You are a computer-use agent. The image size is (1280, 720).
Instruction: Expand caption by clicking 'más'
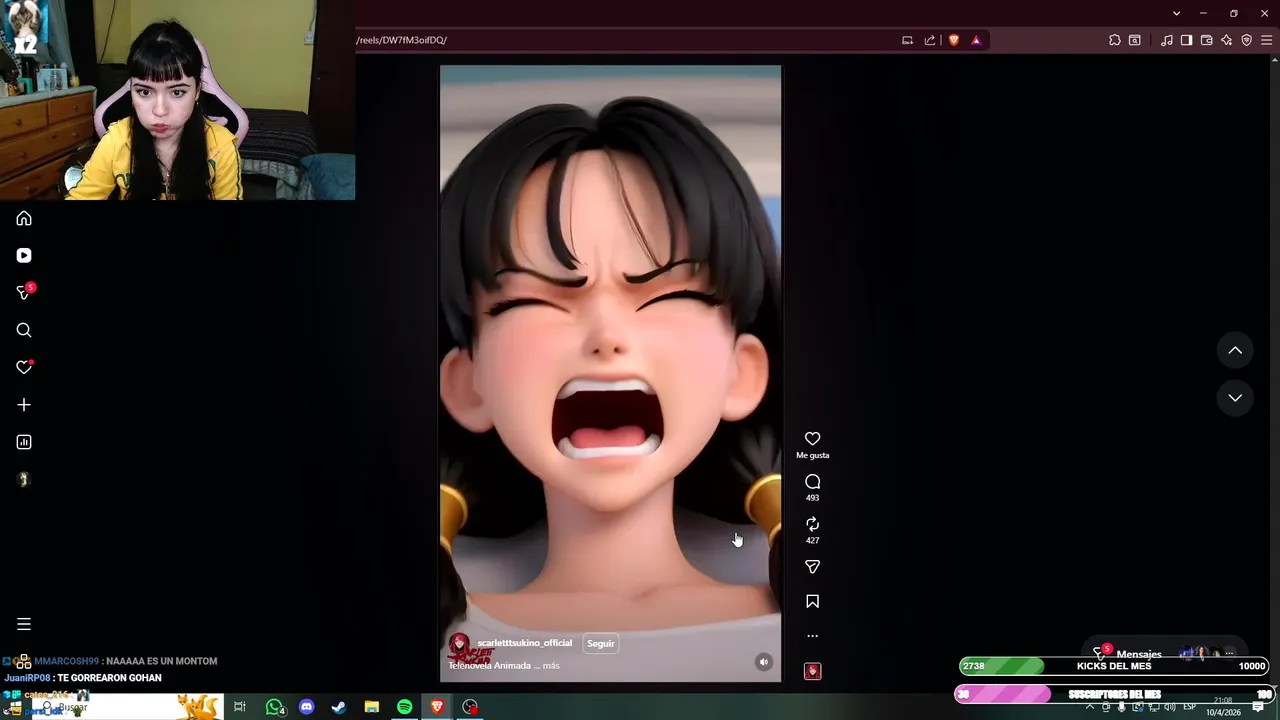tap(551, 666)
